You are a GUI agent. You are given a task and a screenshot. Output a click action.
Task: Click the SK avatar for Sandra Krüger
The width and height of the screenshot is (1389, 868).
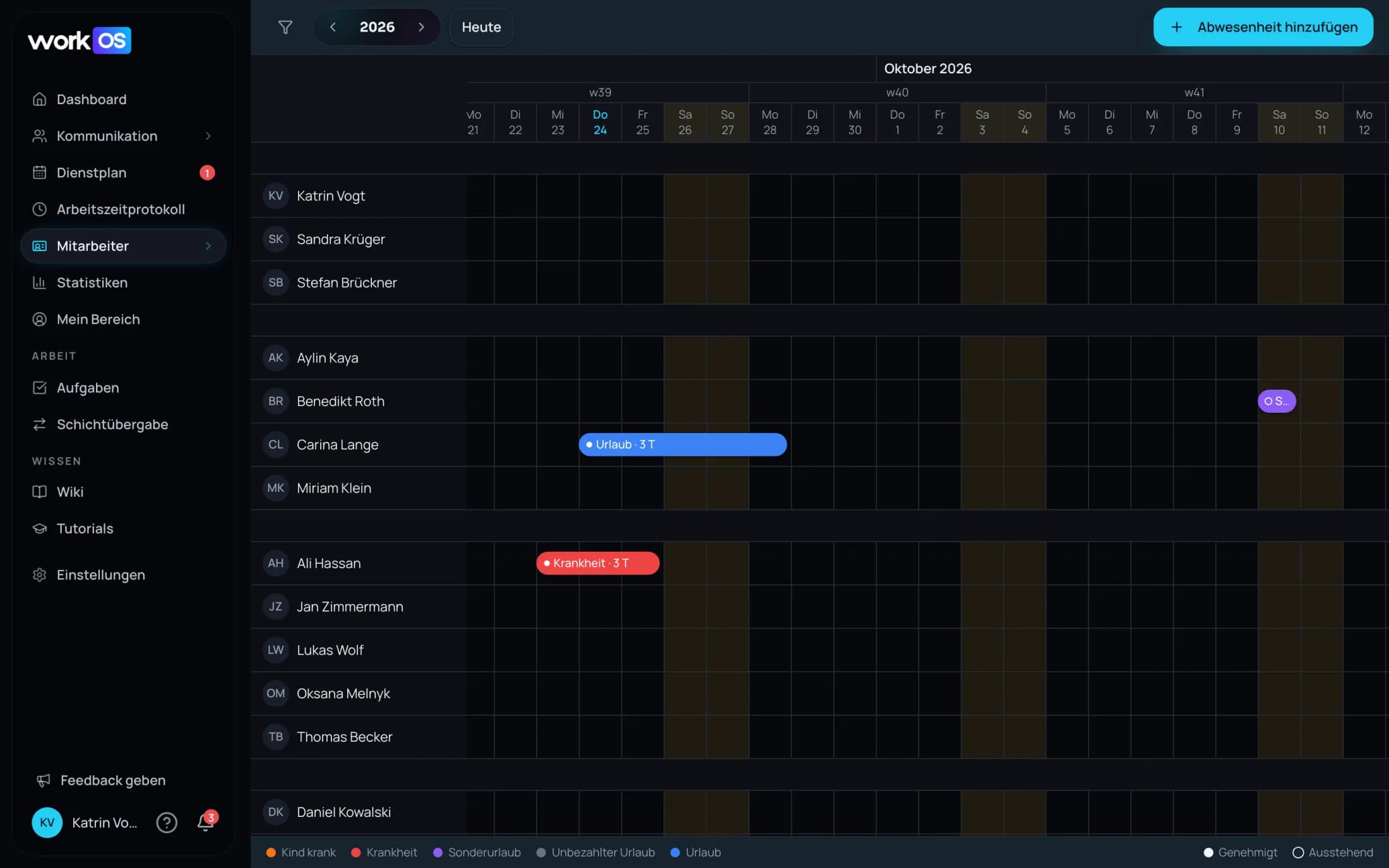[x=276, y=239]
